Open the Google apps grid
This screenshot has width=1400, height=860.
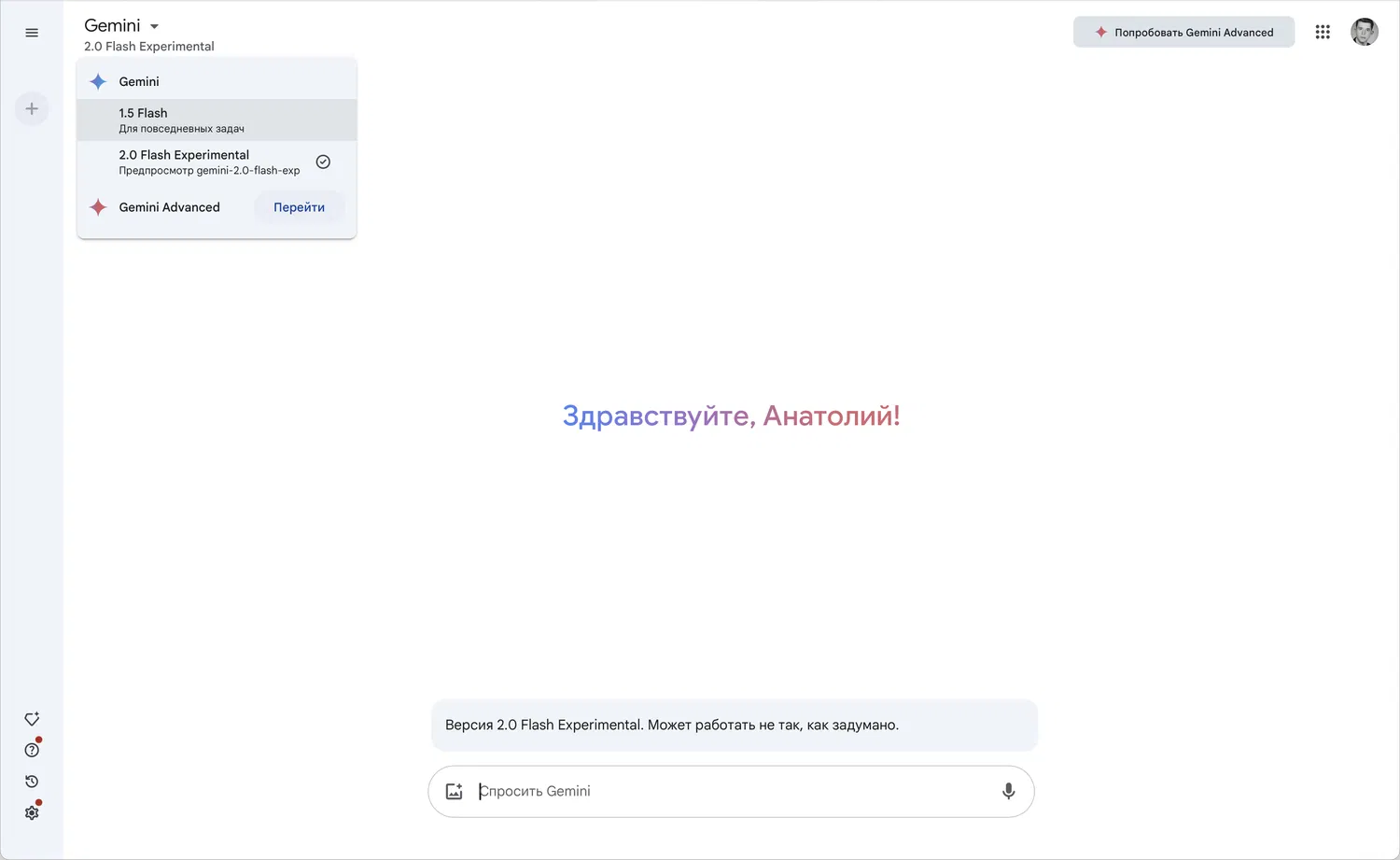(1323, 32)
